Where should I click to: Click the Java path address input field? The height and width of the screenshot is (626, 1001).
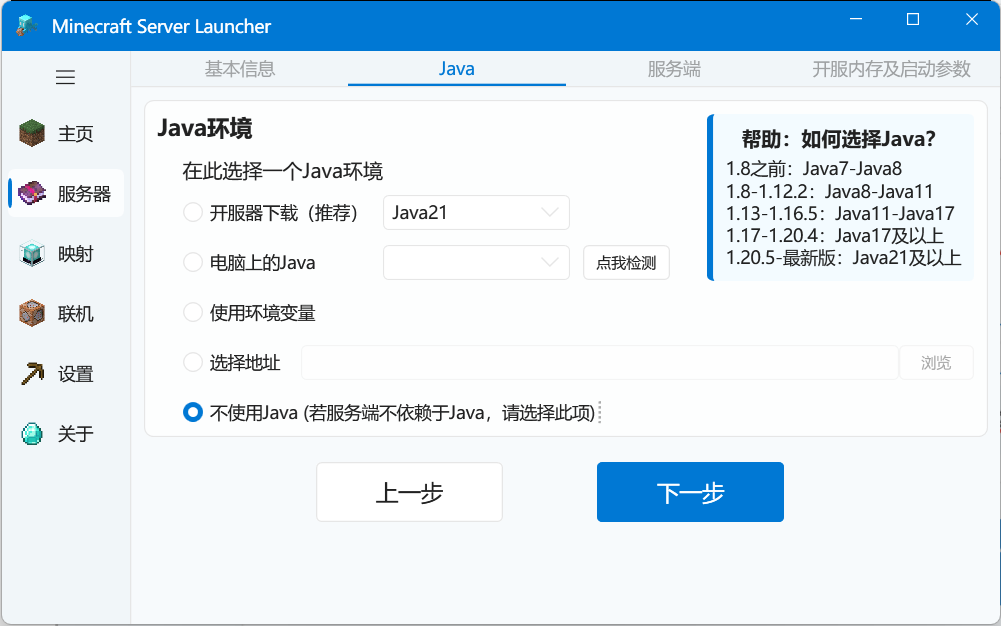(599, 363)
